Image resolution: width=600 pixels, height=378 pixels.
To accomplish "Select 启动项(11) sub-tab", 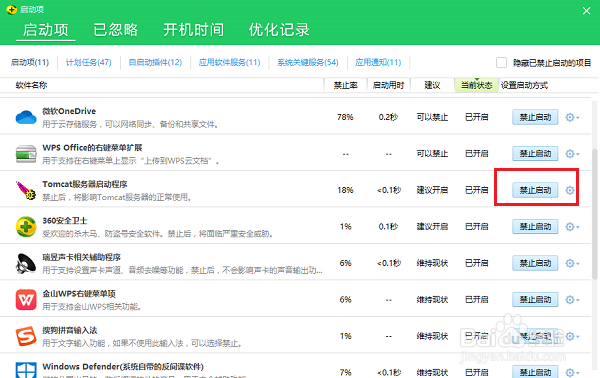I will click(x=30, y=62).
